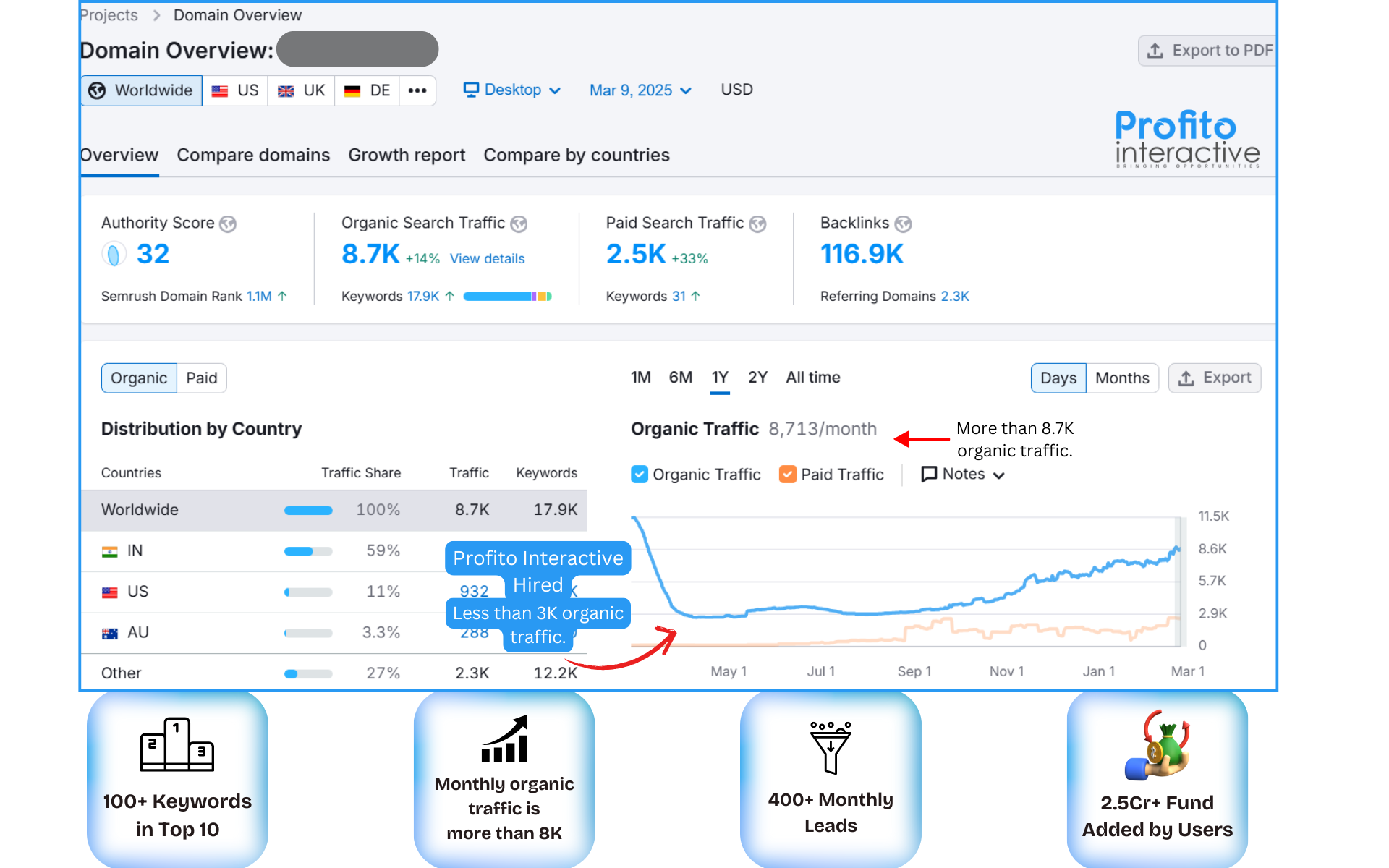Viewport: 1389px width, 868px height.
Task: Select the 2Y chart time range
Action: coord(757,377)
